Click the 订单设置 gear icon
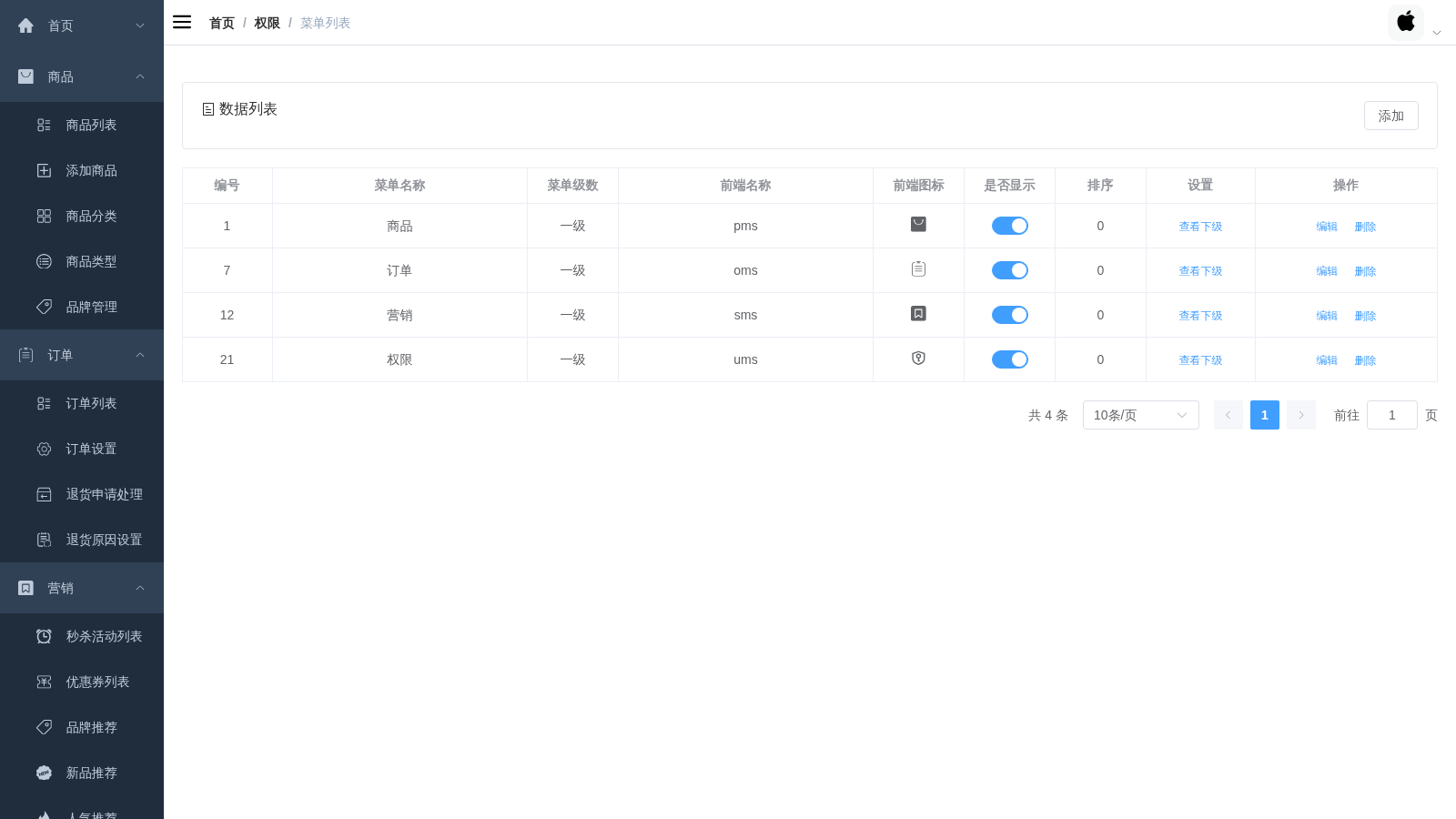Screen dimensions: 1456x819 point(44,449)
